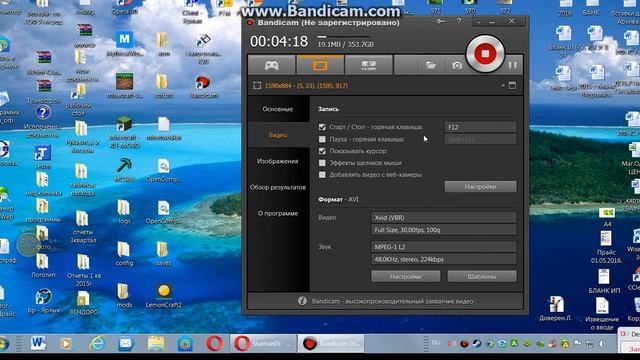Enable the Пауза hotkey checkbox
The image size is (640, 360).
click(322, 139)
